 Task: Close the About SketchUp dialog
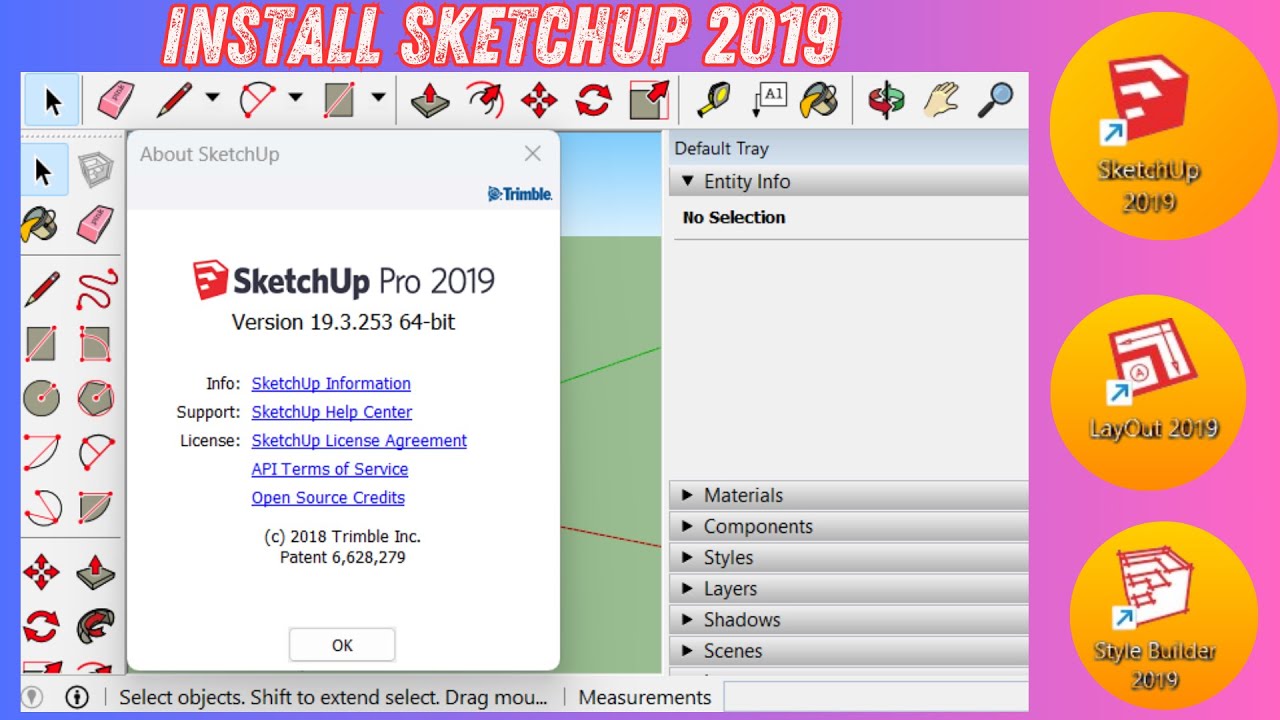(533, 153)
